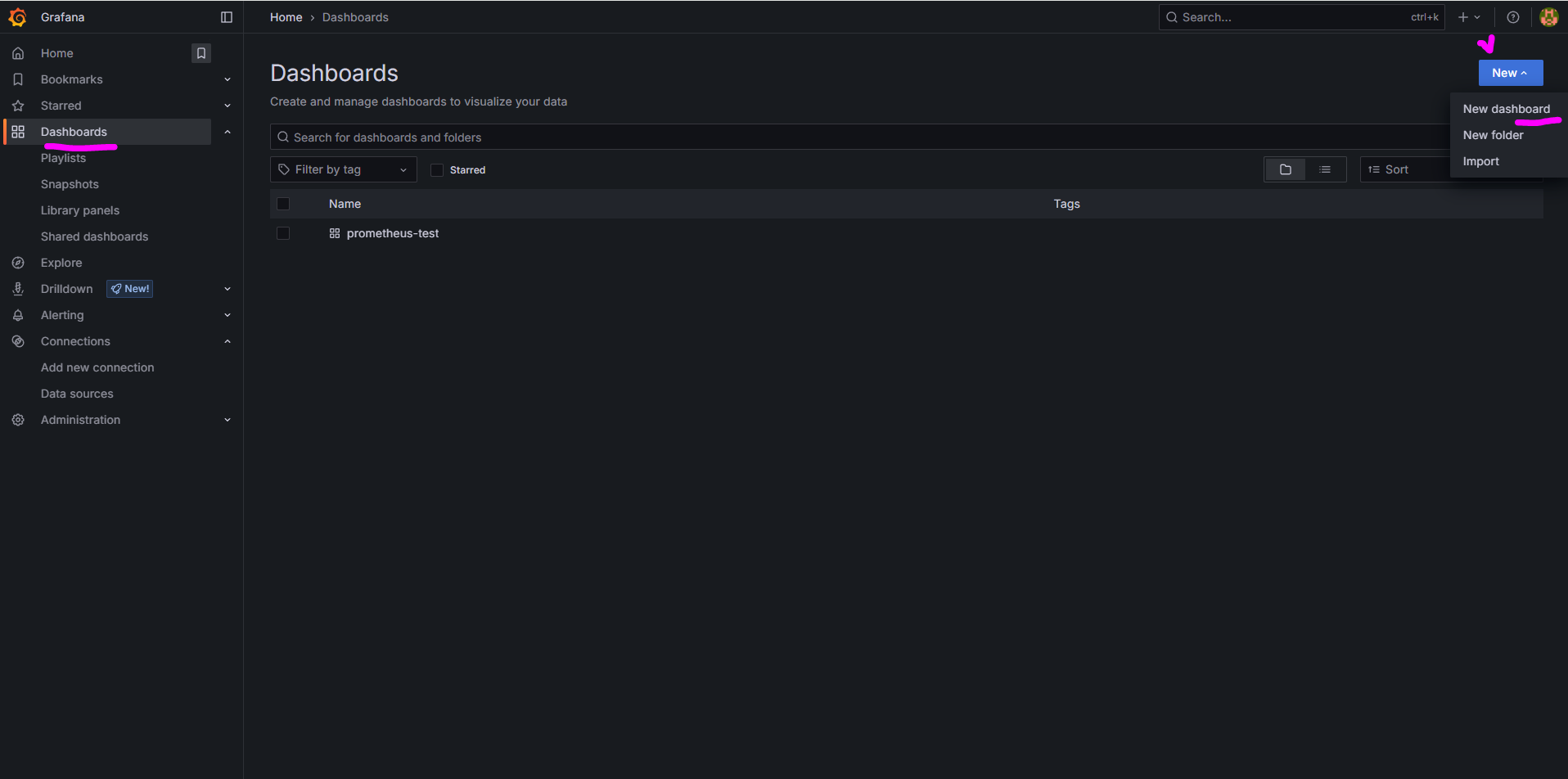Check the prometheus-test row checkbox
Image resolution: width=1568 pixels, height=779 pixels.
(283, 233)
